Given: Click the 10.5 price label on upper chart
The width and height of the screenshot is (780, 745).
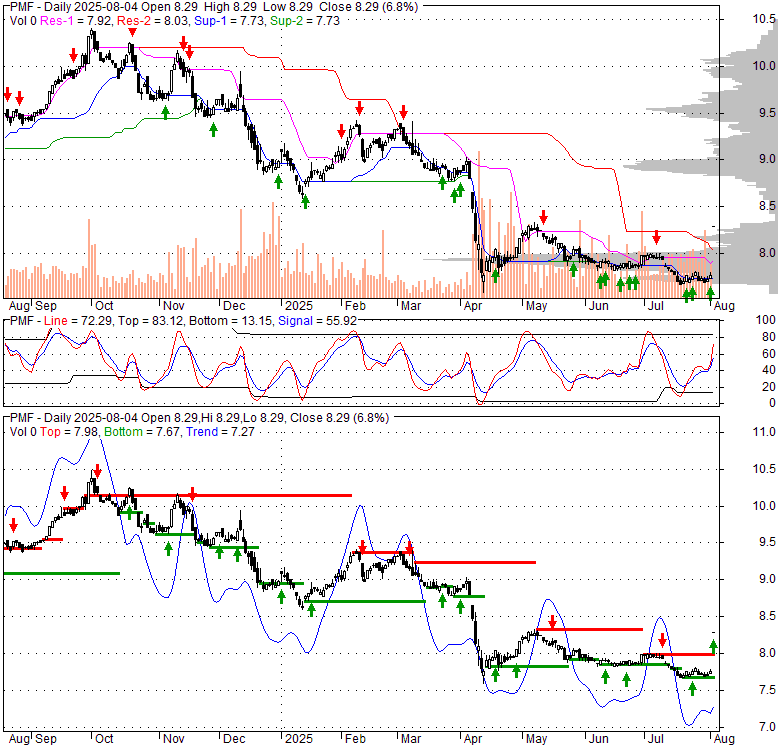Looking at the screenshot, I should 764,19.
